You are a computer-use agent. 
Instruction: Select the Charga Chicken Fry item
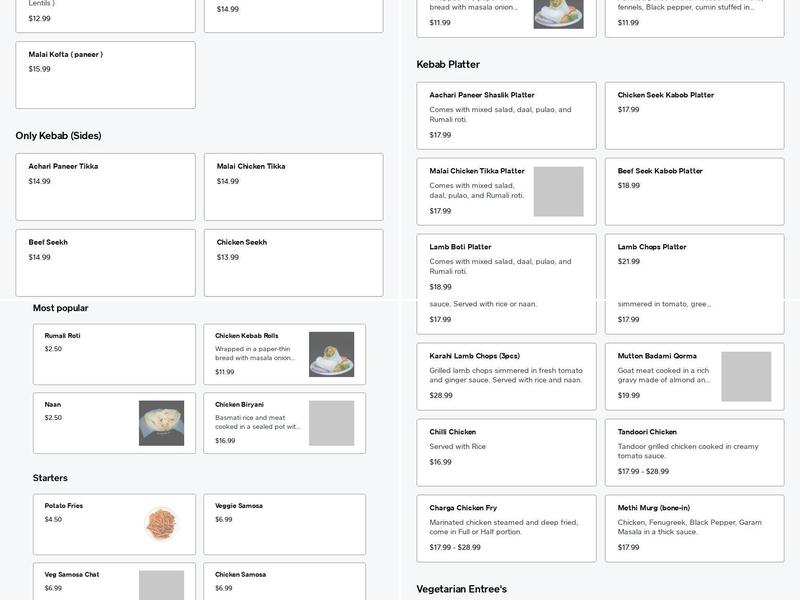pos(506,528)
